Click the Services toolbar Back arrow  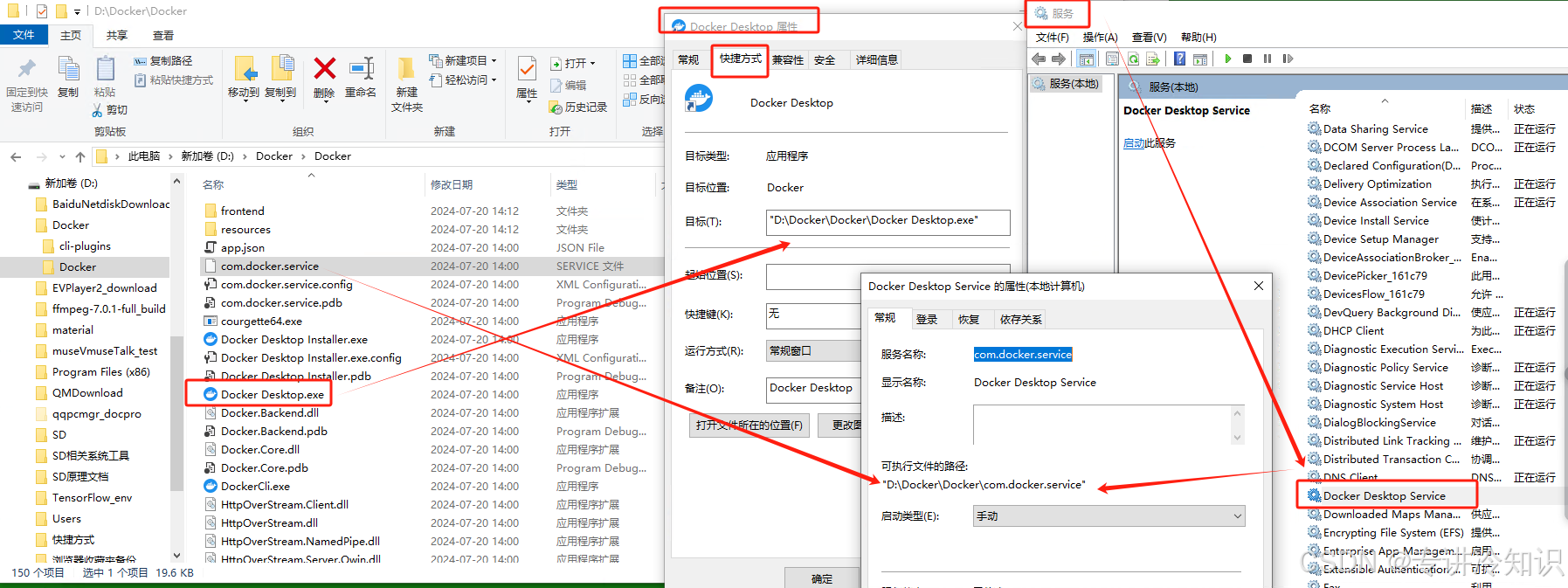coord(1039,59)
